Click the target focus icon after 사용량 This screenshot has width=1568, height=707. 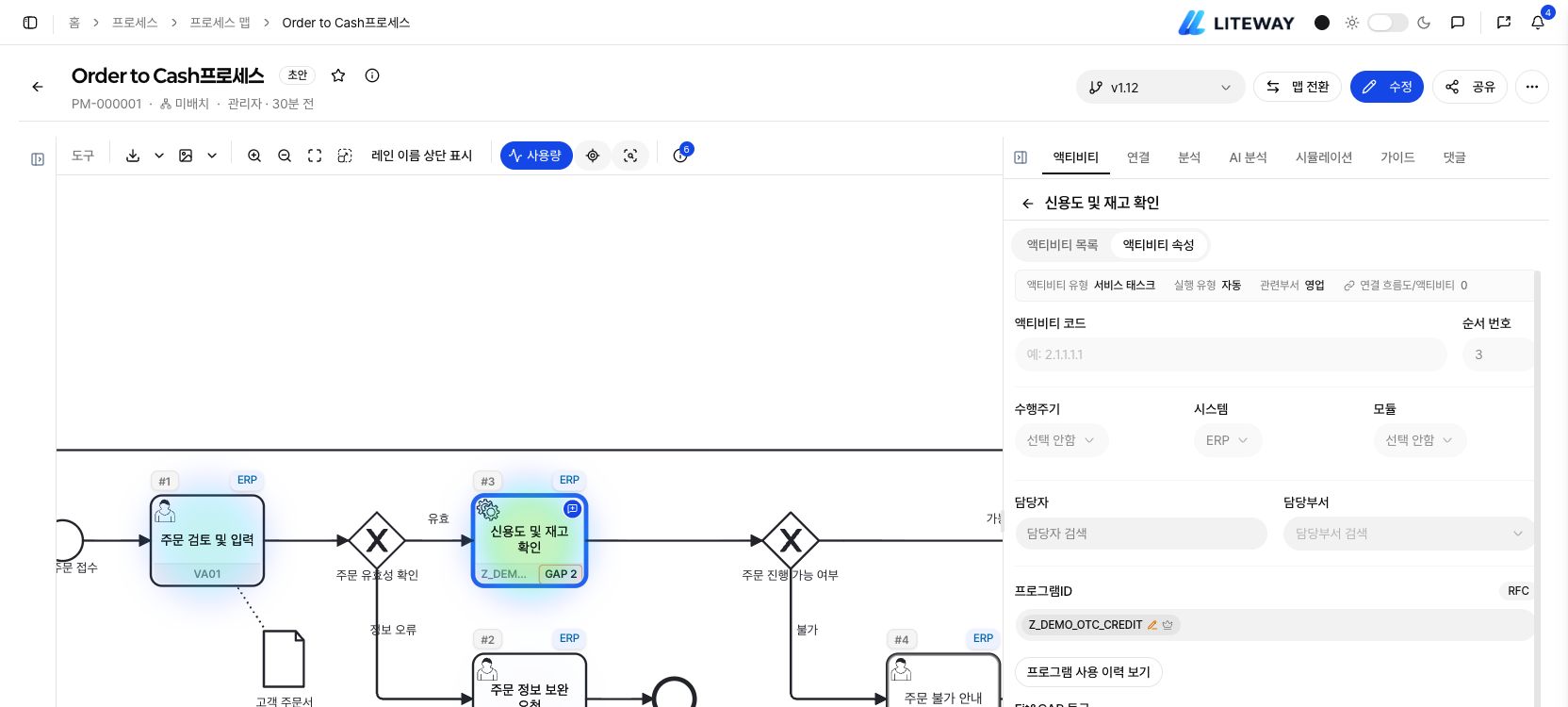coord(593,156)
